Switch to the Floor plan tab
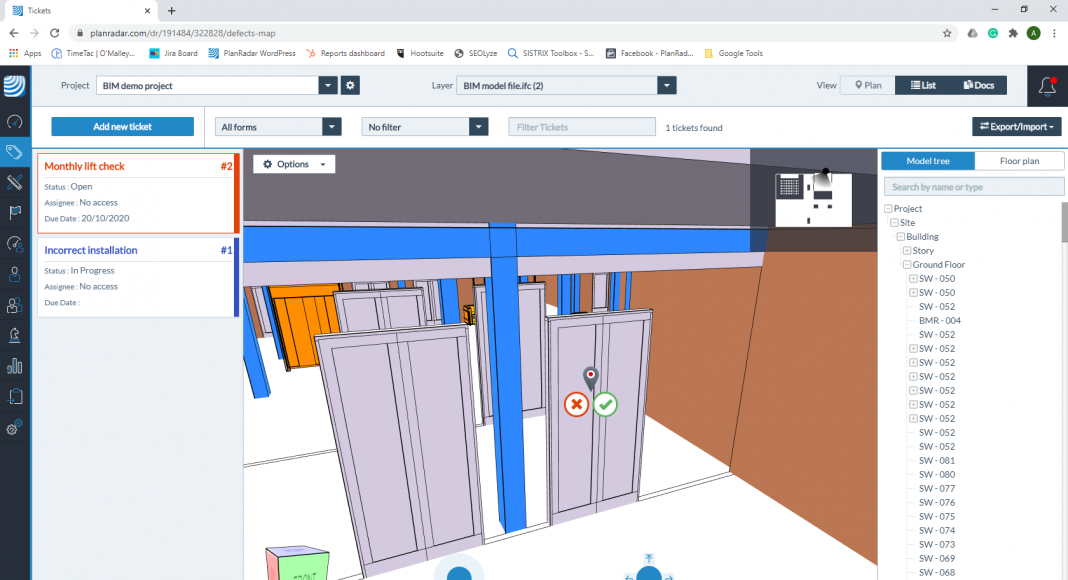The image size is (1068, 580). 1019,161
